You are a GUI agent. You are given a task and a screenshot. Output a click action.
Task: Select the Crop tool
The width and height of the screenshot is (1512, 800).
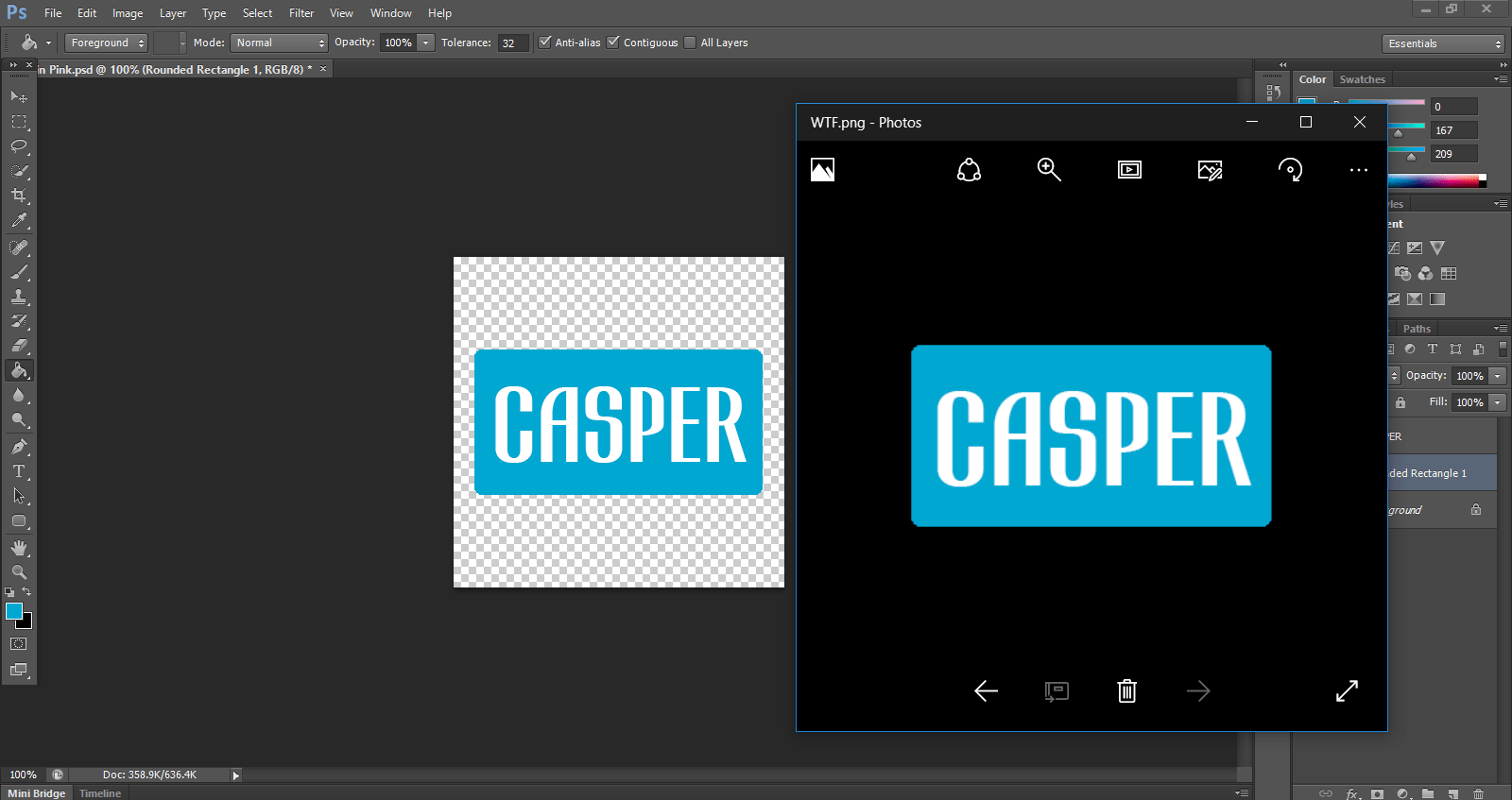point(19,196)
